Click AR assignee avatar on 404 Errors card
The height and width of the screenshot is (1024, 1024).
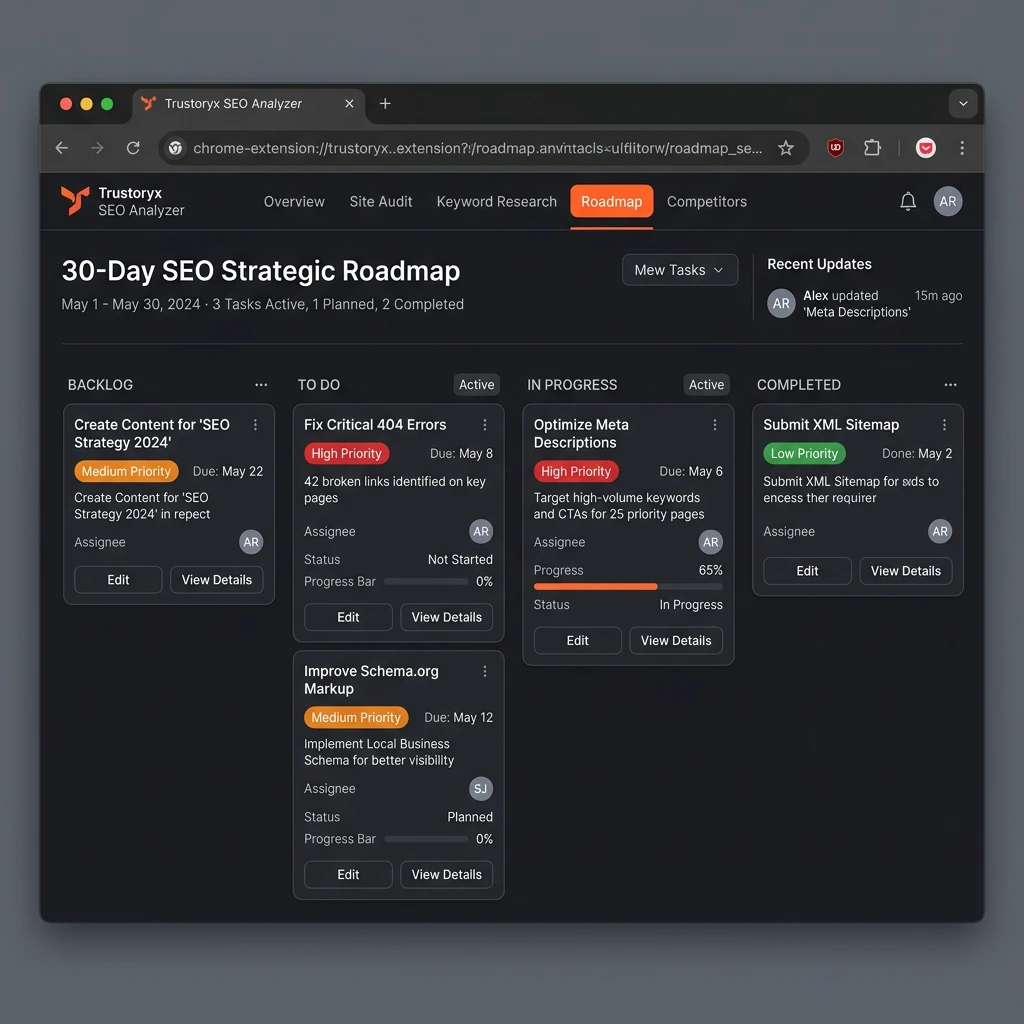point(481,532)
